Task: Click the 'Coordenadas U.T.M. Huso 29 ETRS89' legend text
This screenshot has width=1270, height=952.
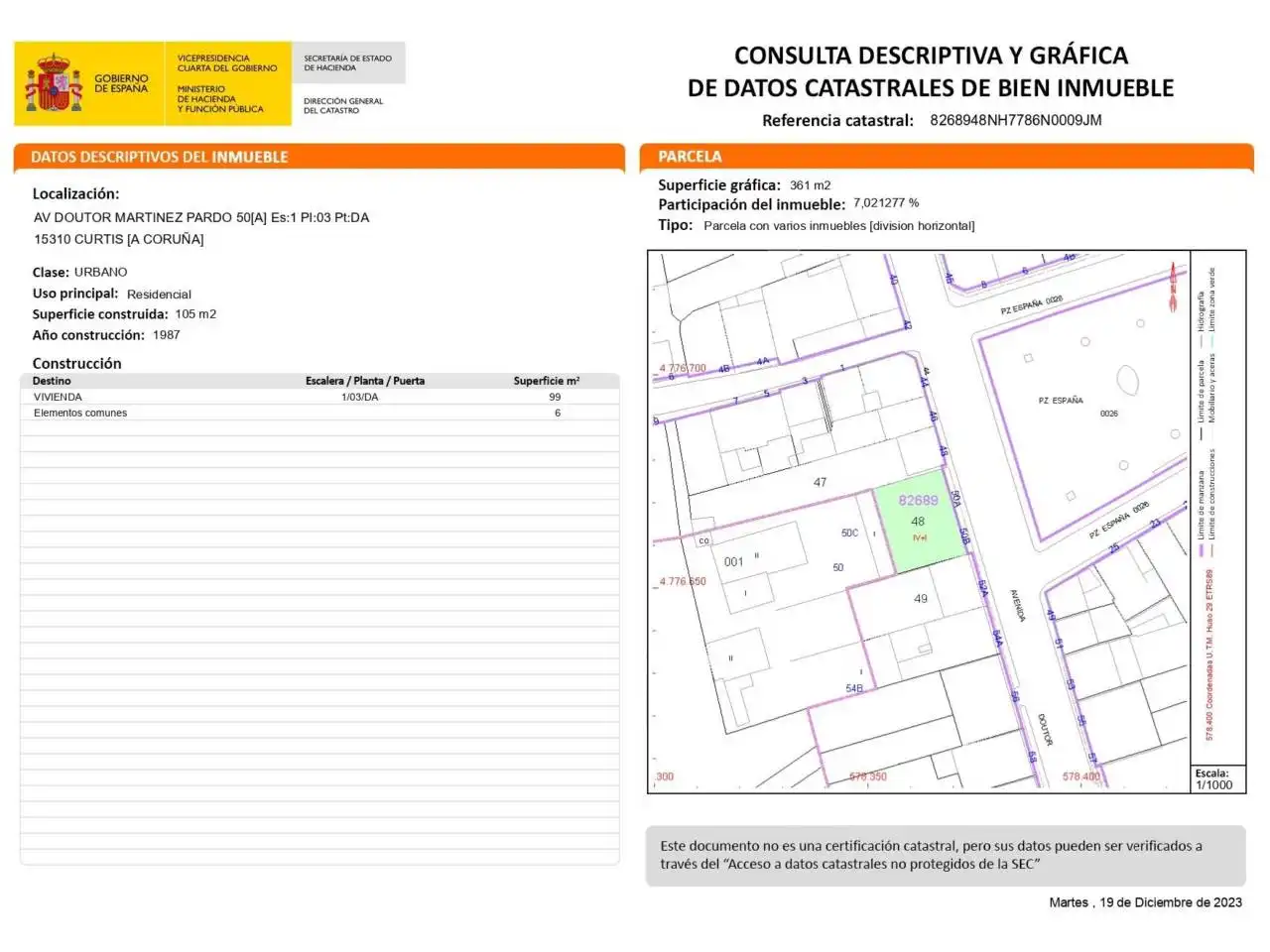Action: 1209,654
